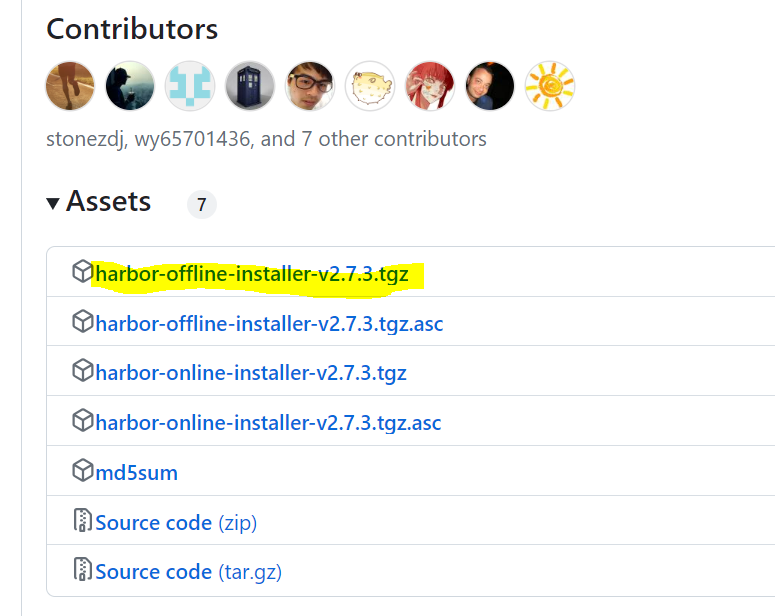
Task: Open the md5sum asset link
Action: coord(137,473)
